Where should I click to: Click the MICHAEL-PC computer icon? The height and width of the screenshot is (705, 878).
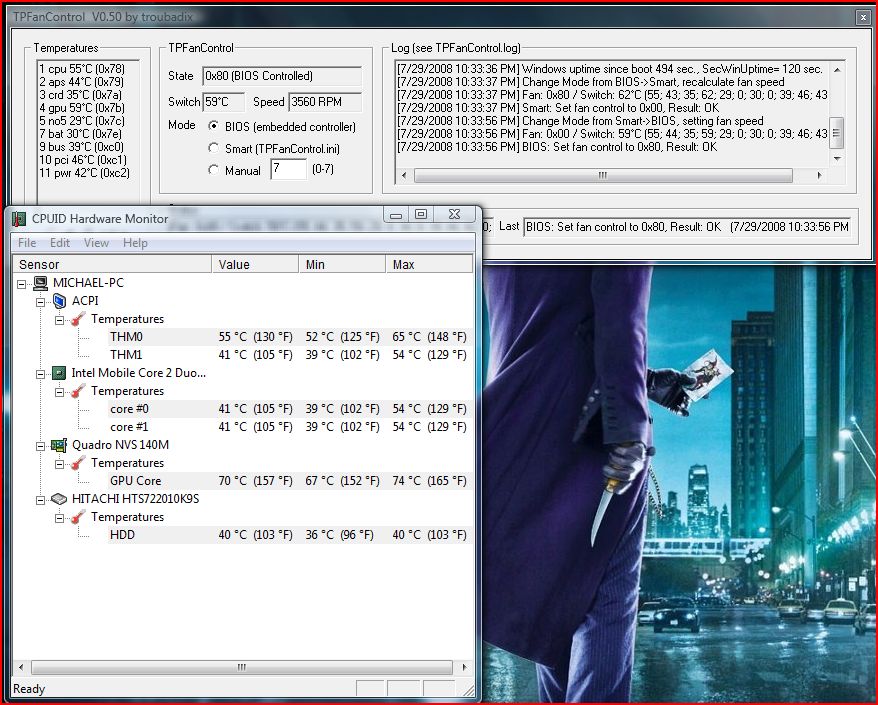click(x=40, y=283)
